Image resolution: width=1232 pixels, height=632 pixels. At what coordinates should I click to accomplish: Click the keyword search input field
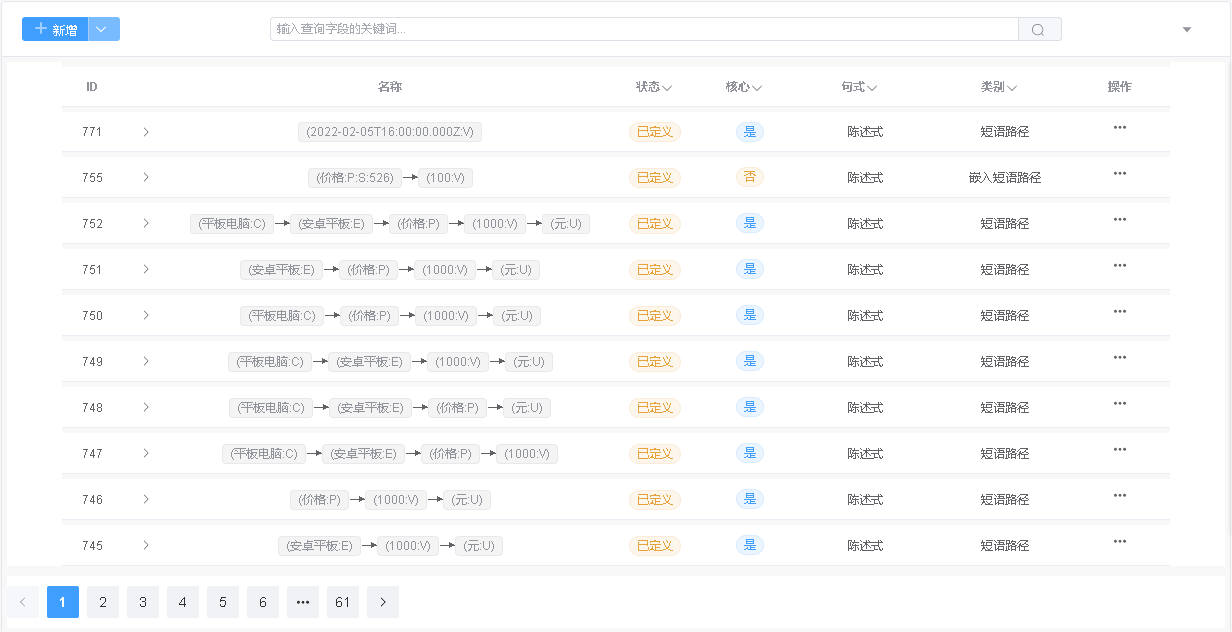tap(644, 30)
